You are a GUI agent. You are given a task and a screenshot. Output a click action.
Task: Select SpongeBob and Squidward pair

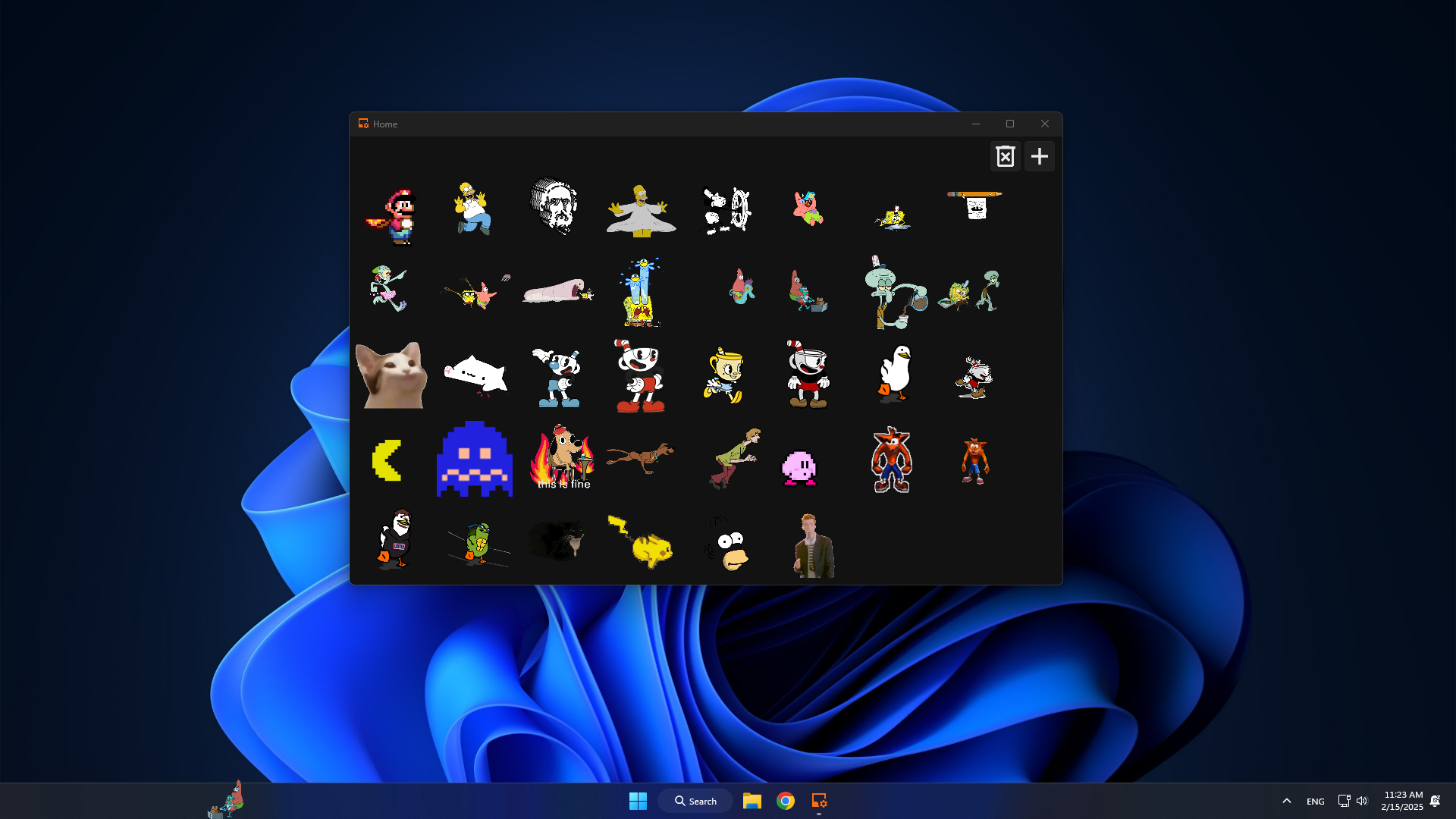(x=969, y=290)
